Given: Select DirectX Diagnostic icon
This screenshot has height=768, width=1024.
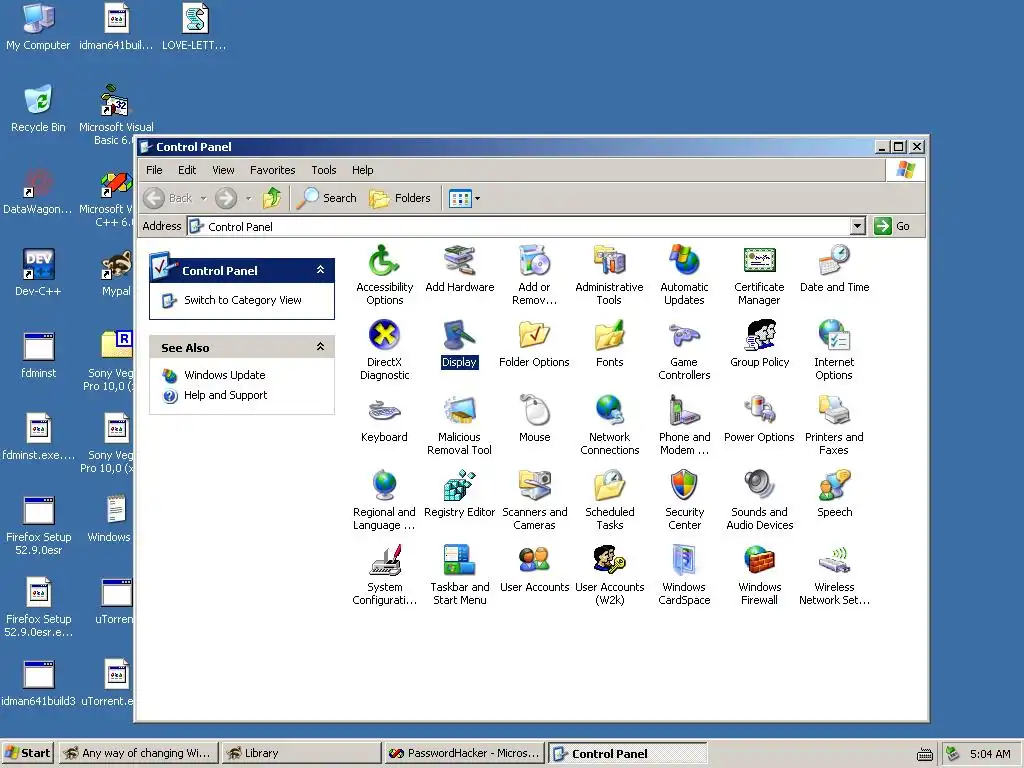Looking at the screenshot, I should [384, 335].
